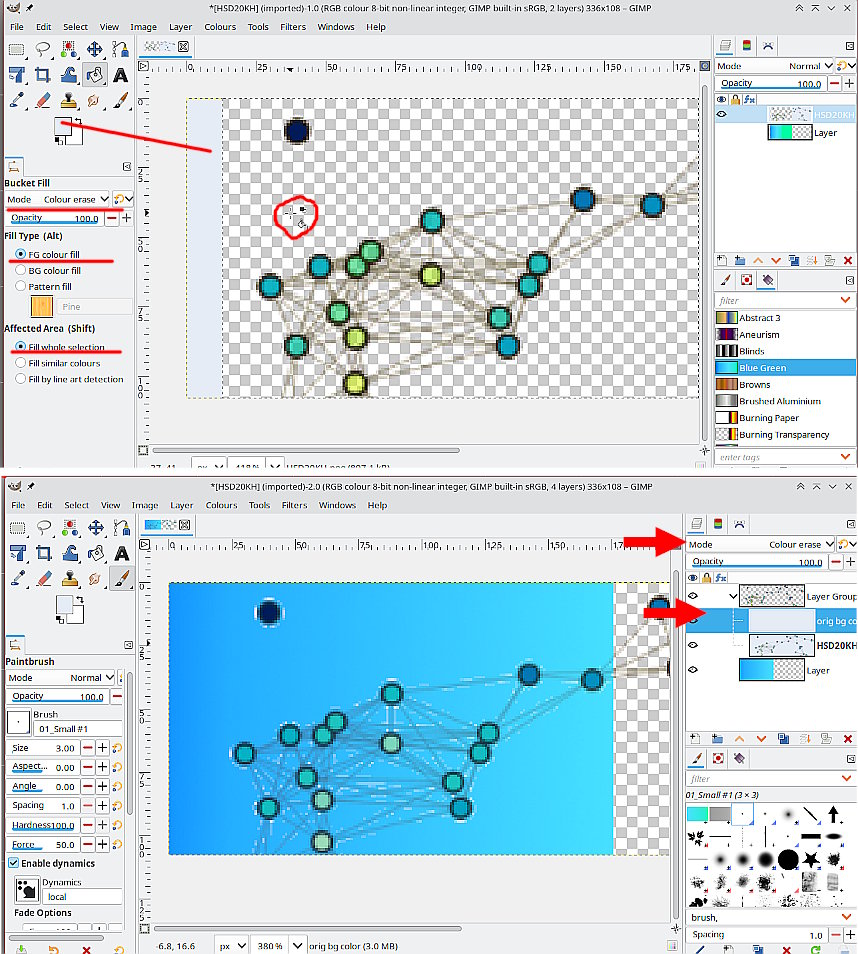The height and width of the screenshot is (954, 858).
Task: Hide the HSD20KH layer in top window
Action: coord(722,114)
